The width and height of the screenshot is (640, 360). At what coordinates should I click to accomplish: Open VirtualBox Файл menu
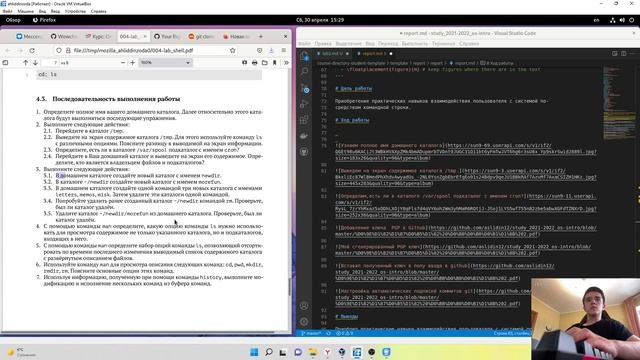pos(7,11)
